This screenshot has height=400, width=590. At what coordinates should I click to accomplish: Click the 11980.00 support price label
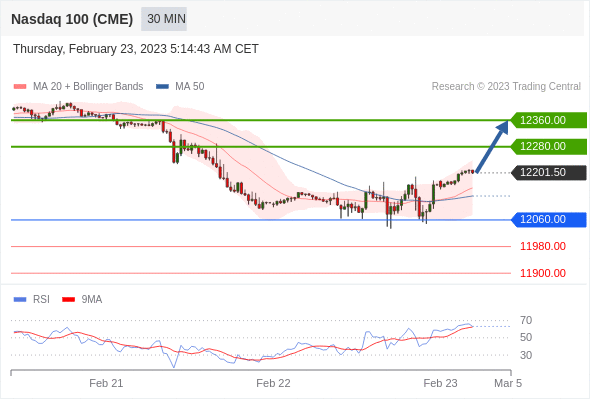click(x=543, y=246)
